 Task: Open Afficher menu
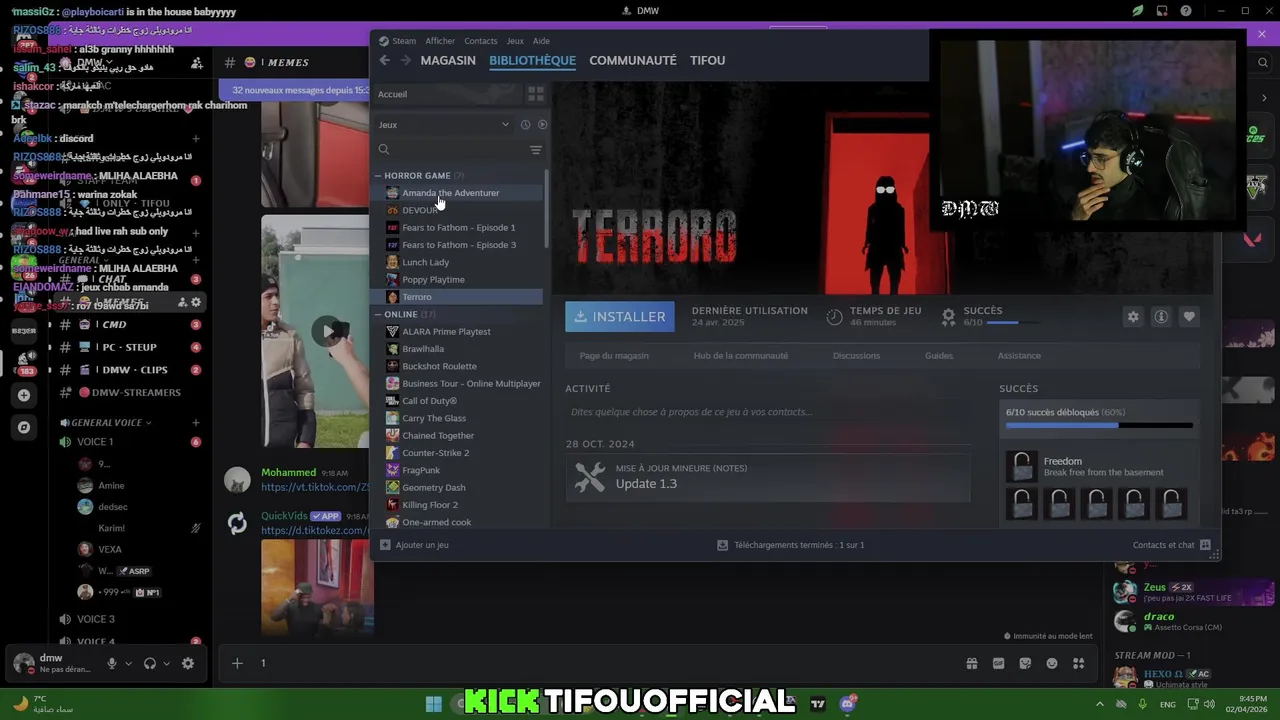(x=440, y=41)
